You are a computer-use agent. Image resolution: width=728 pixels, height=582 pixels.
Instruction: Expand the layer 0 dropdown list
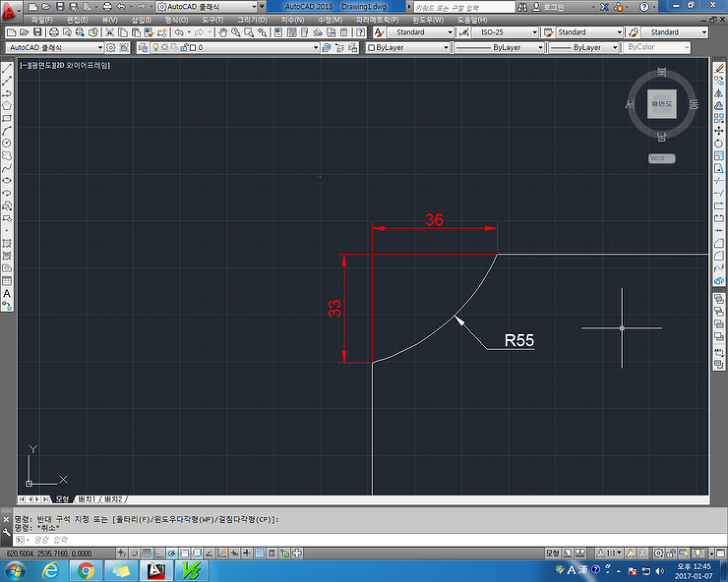(316, 47)
